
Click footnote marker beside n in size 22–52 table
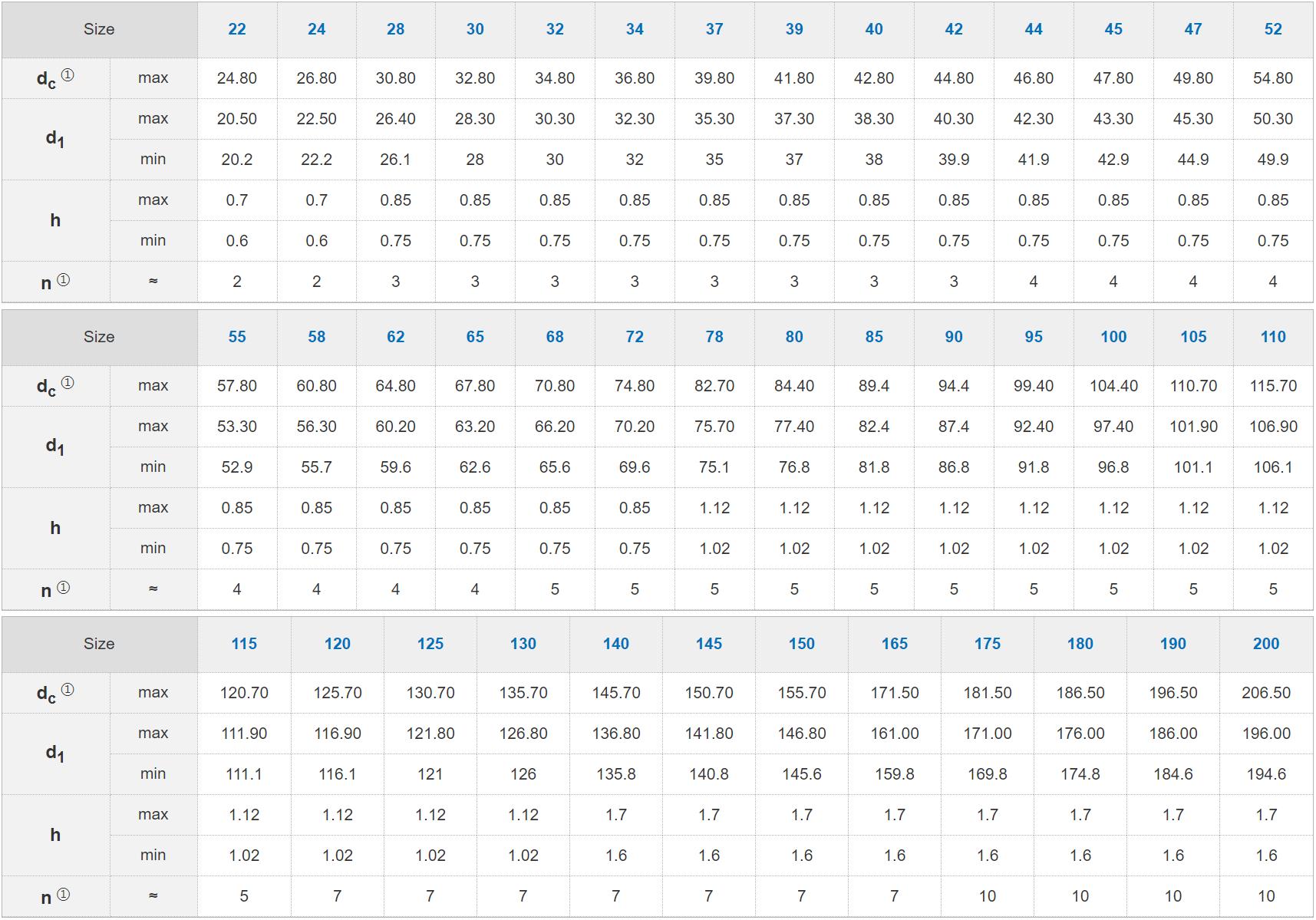point(64,280)
